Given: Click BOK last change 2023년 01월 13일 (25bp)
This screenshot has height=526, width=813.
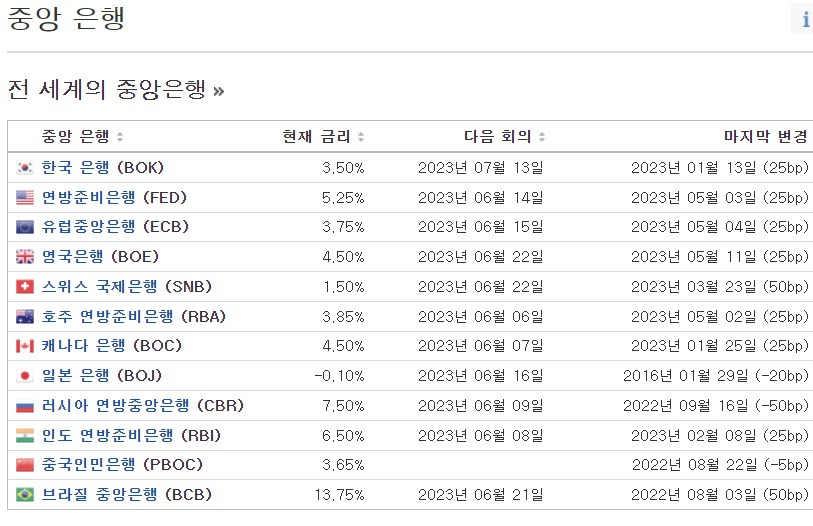Looking at the screenshot, I should pos(720,168).
